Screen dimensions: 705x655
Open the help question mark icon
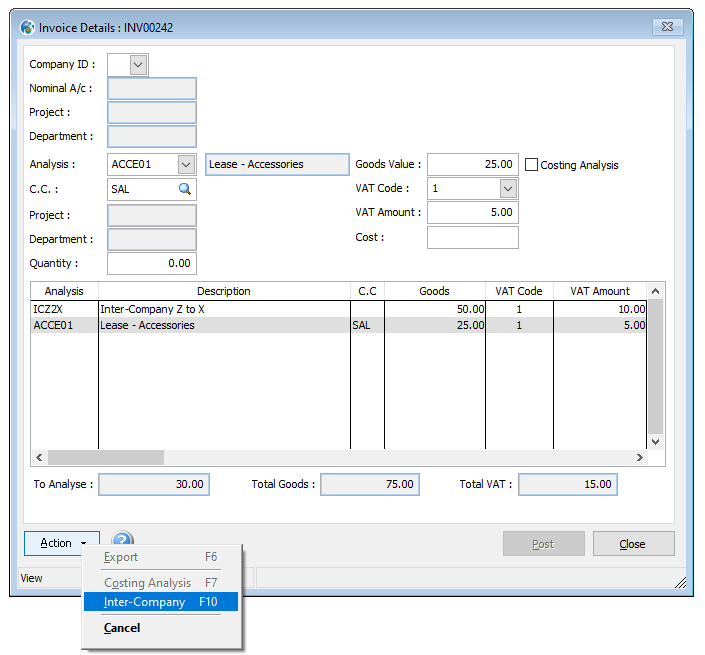[x=122, y=538]
